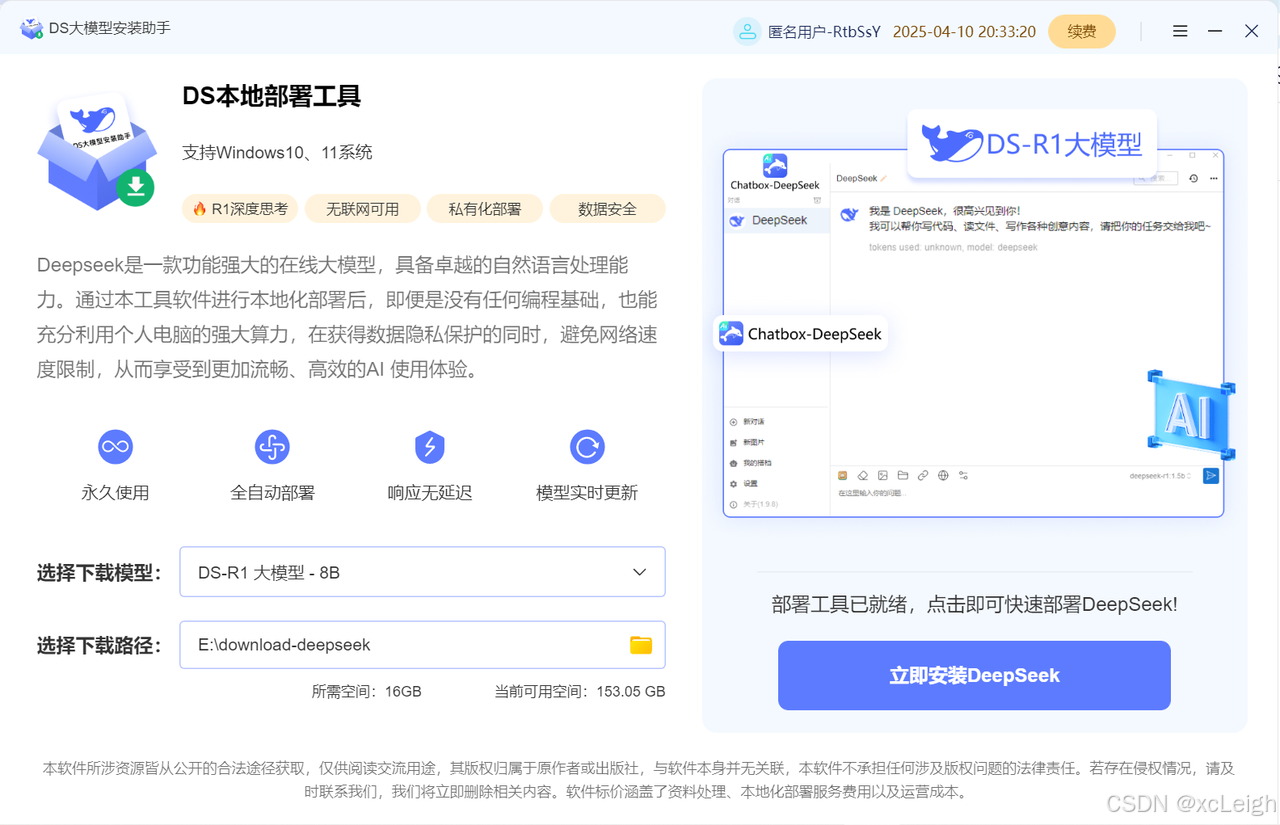Click the dropdown chevron for model selection
1280x825 pixels.
point(640,572)
